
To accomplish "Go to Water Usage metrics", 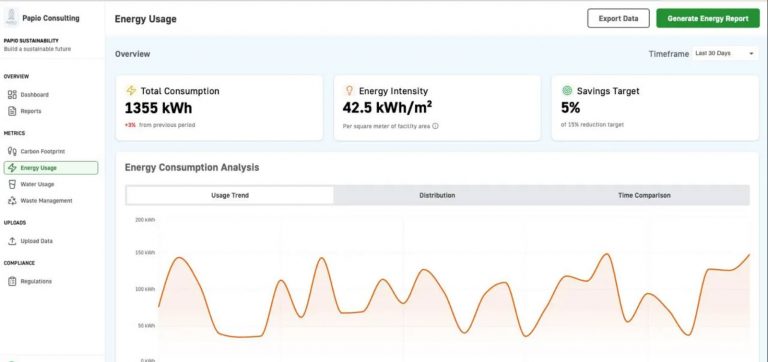I will click(x=51, y=184).
